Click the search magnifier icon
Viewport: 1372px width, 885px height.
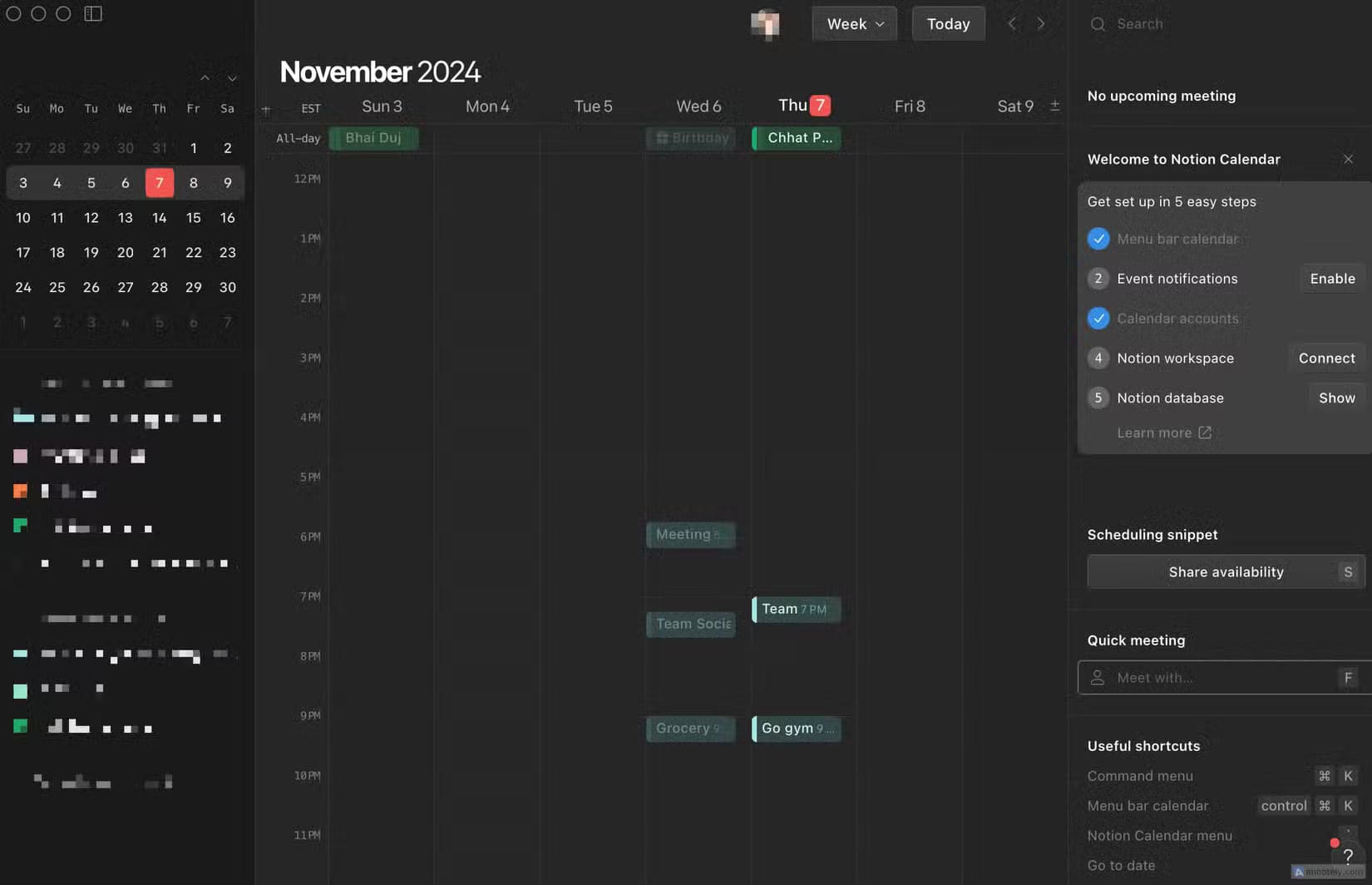1098,24
